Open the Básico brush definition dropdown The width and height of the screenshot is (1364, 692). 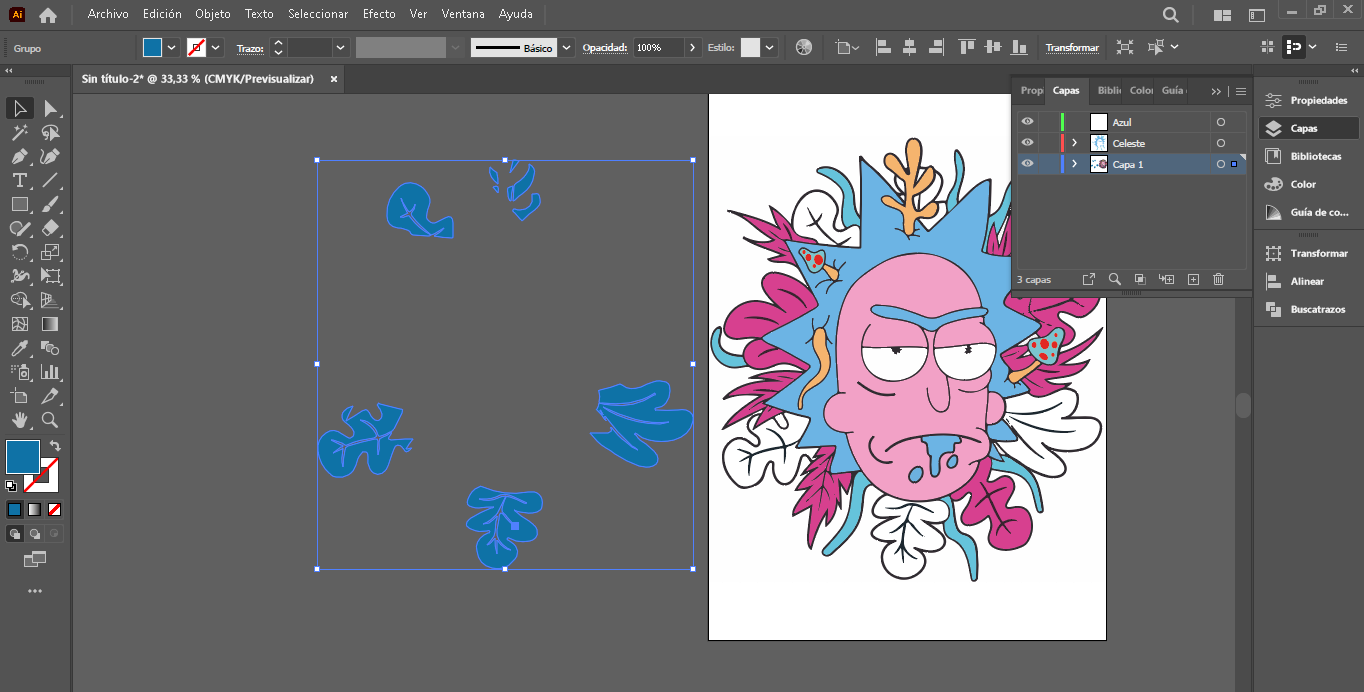(567, 47)
